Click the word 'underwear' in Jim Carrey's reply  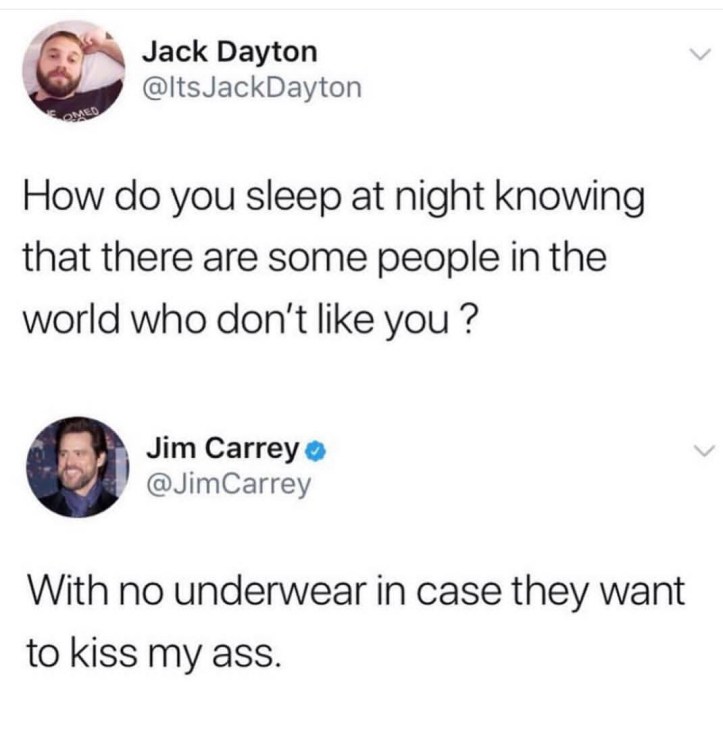click(x=270, y=590)
